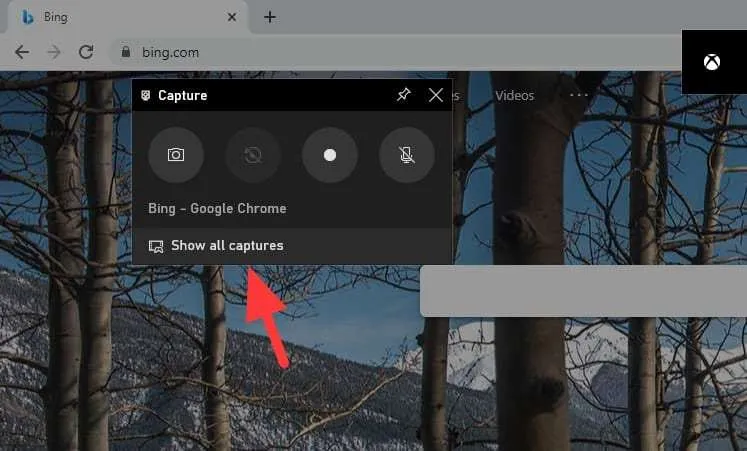Click the Show all captures gallery icon
Image resolution: width=747 pixels, height=451 pixels.
(156, 246)
